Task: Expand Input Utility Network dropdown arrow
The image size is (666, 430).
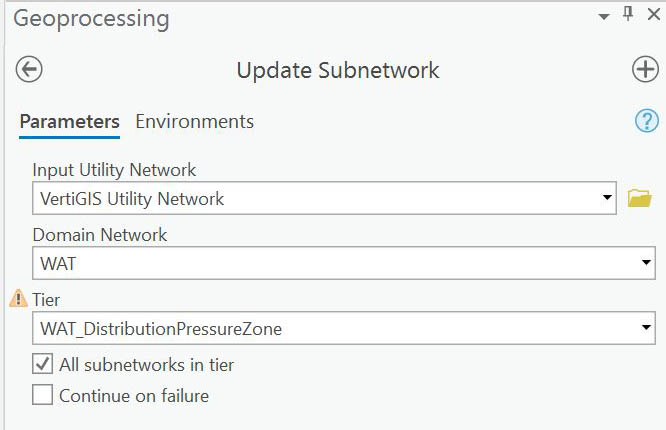Action: [x=607, y=198]
